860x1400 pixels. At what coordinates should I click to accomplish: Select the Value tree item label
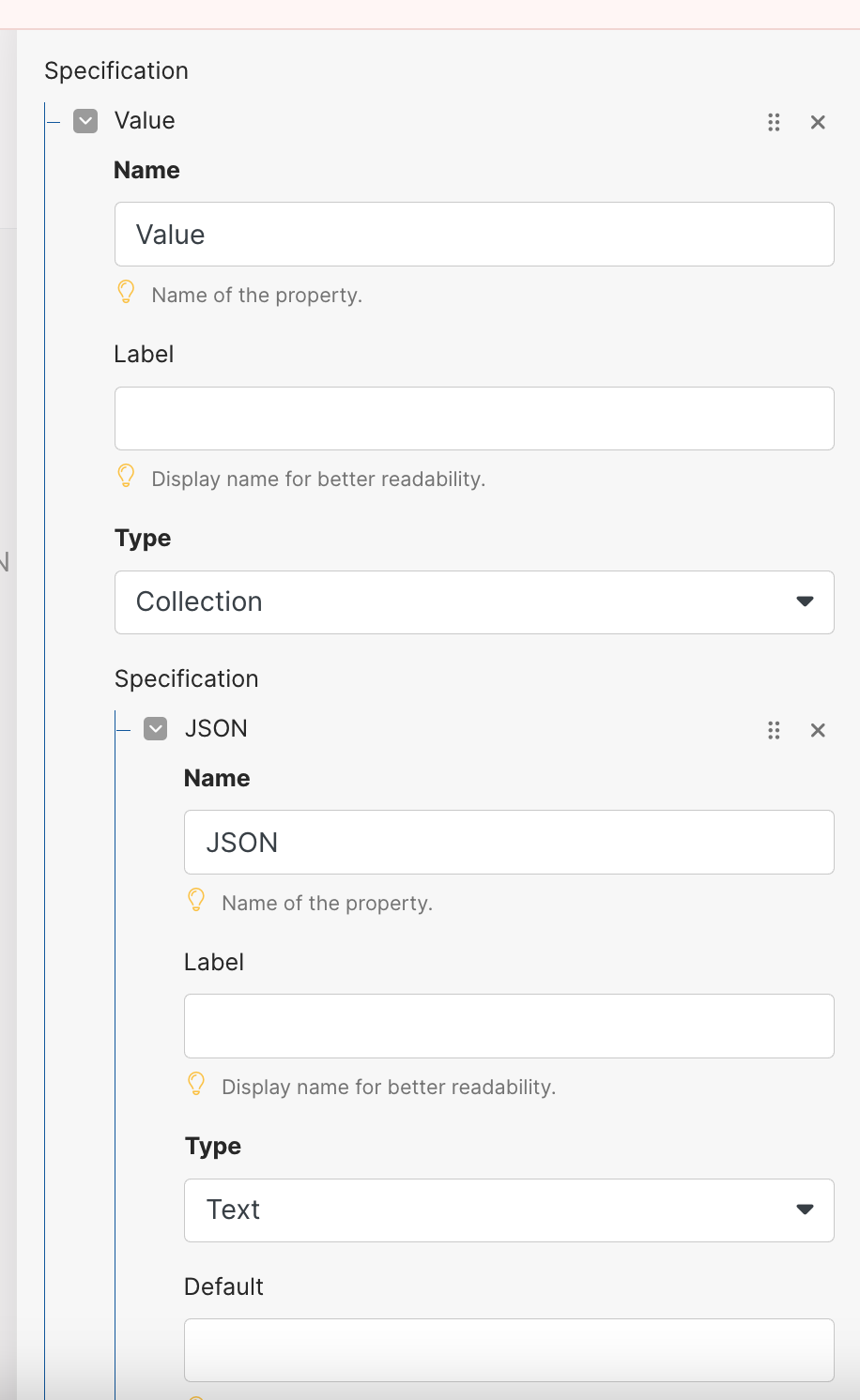[145, 121]
